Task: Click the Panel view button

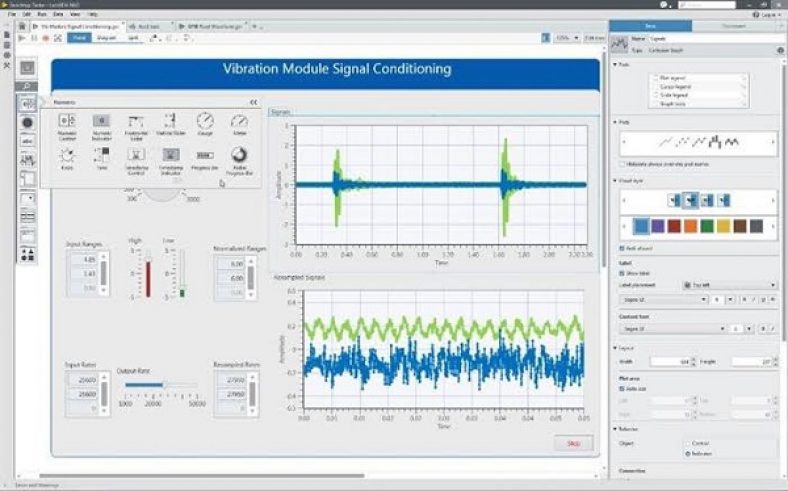Action: 79,38
